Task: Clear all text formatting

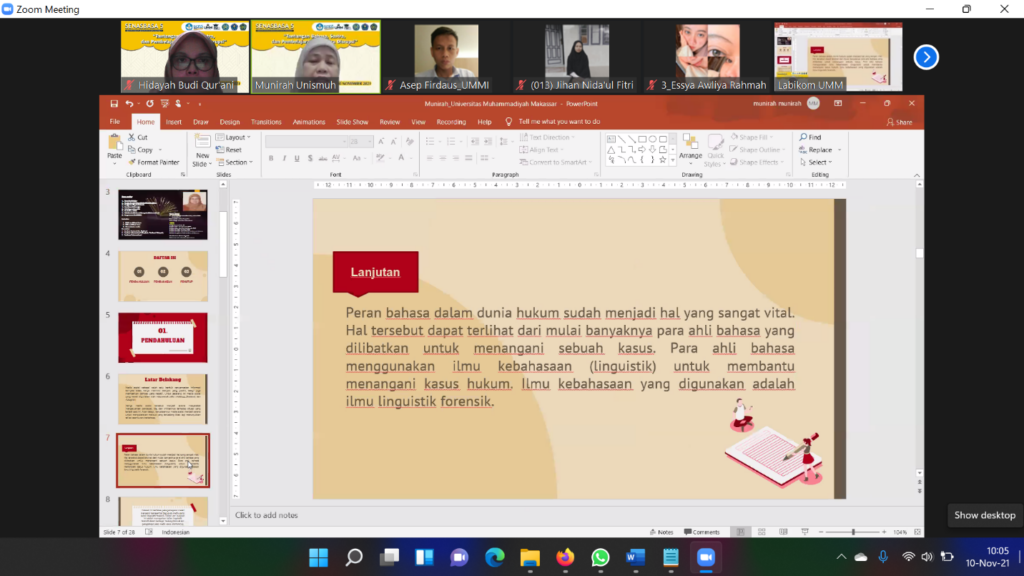Action: point(409,141)
